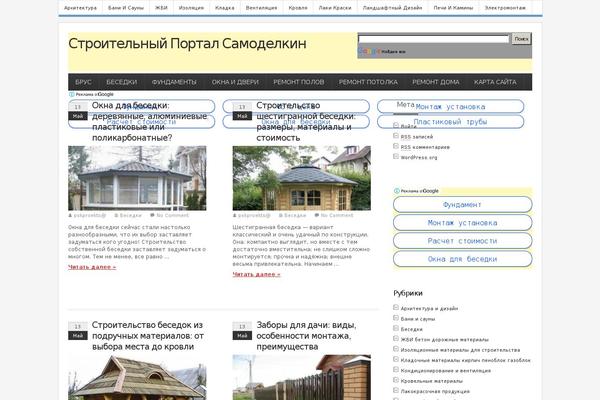Select Электромонтаж in the top menu
600x400 pixels.
(x=505, y=8)
